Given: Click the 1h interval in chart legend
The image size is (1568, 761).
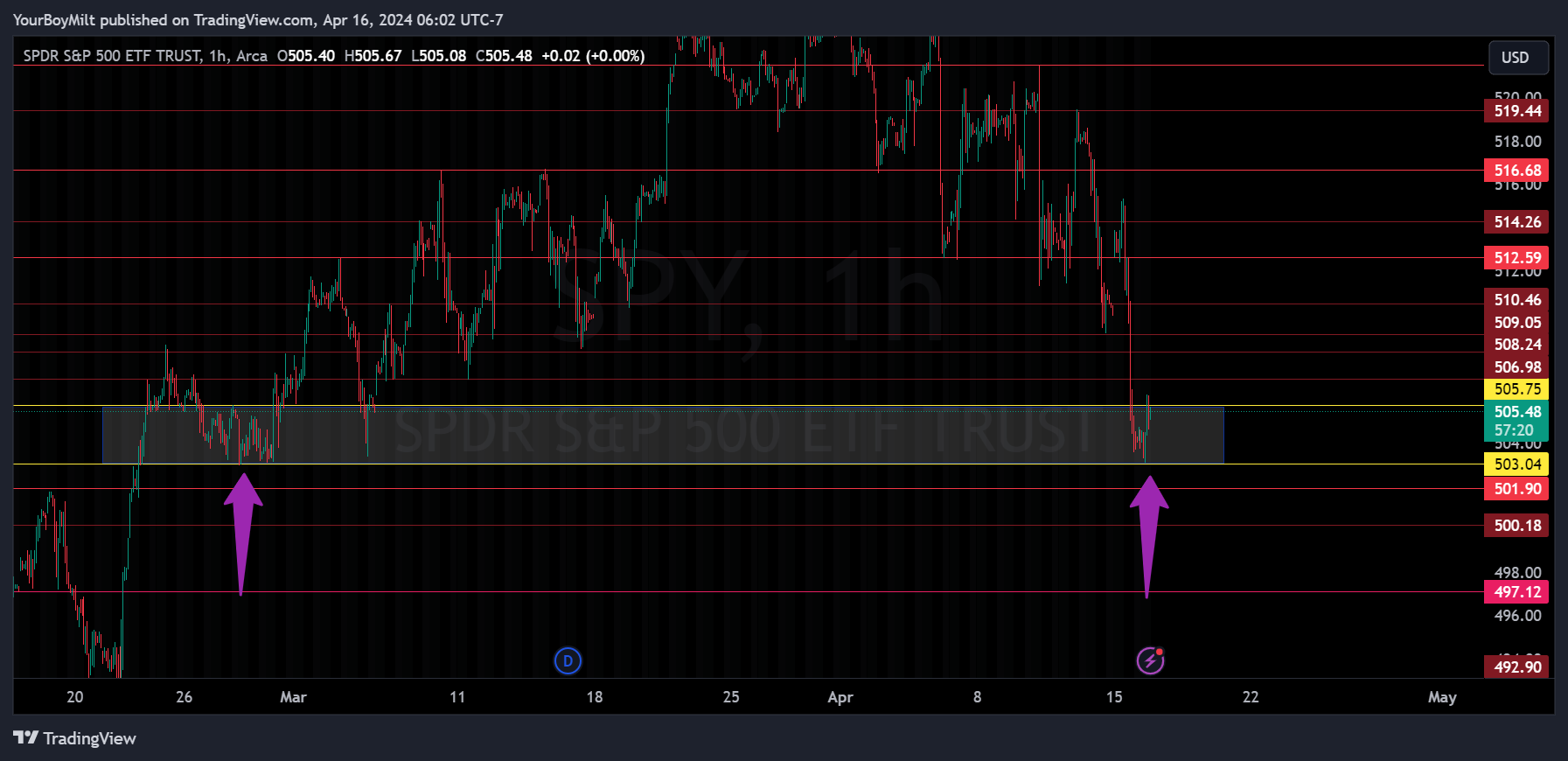Looking at the screenshot, I should pyautogui.click(x=218, y=56).
